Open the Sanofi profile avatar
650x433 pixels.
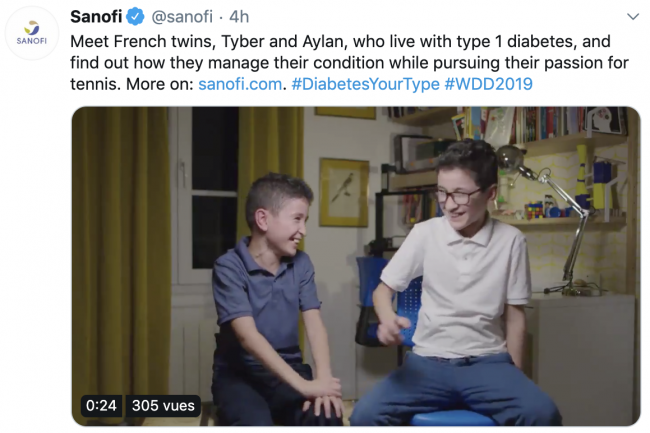pyautogui.click(x=32, y=33)
